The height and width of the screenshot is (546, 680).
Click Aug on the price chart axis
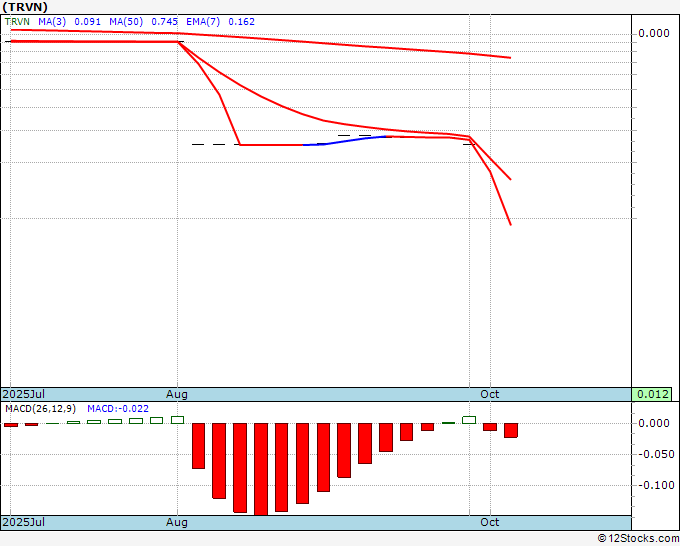pos(177,394)
